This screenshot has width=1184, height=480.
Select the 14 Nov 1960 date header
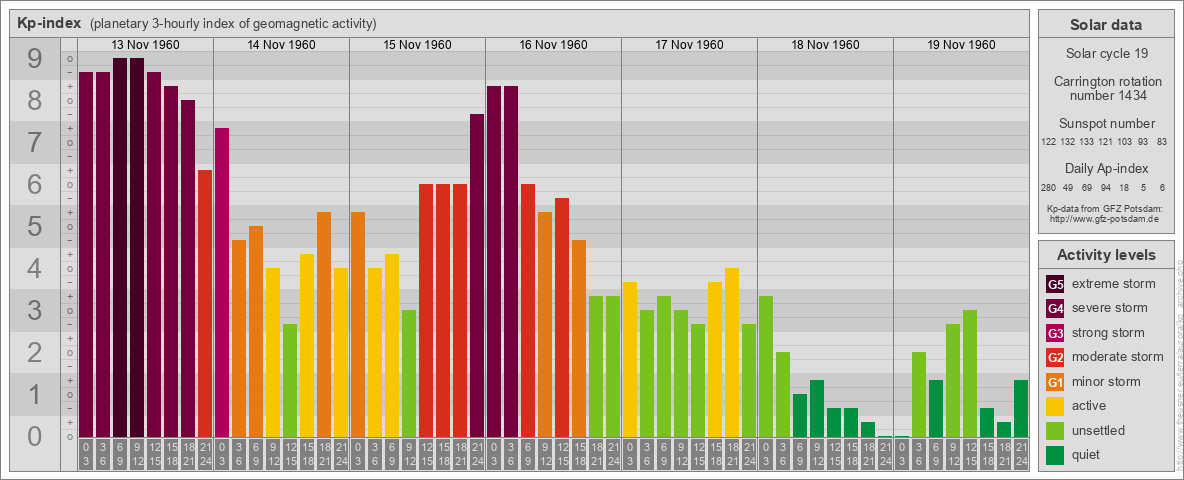pyautogui.click(x=281, y=45)
